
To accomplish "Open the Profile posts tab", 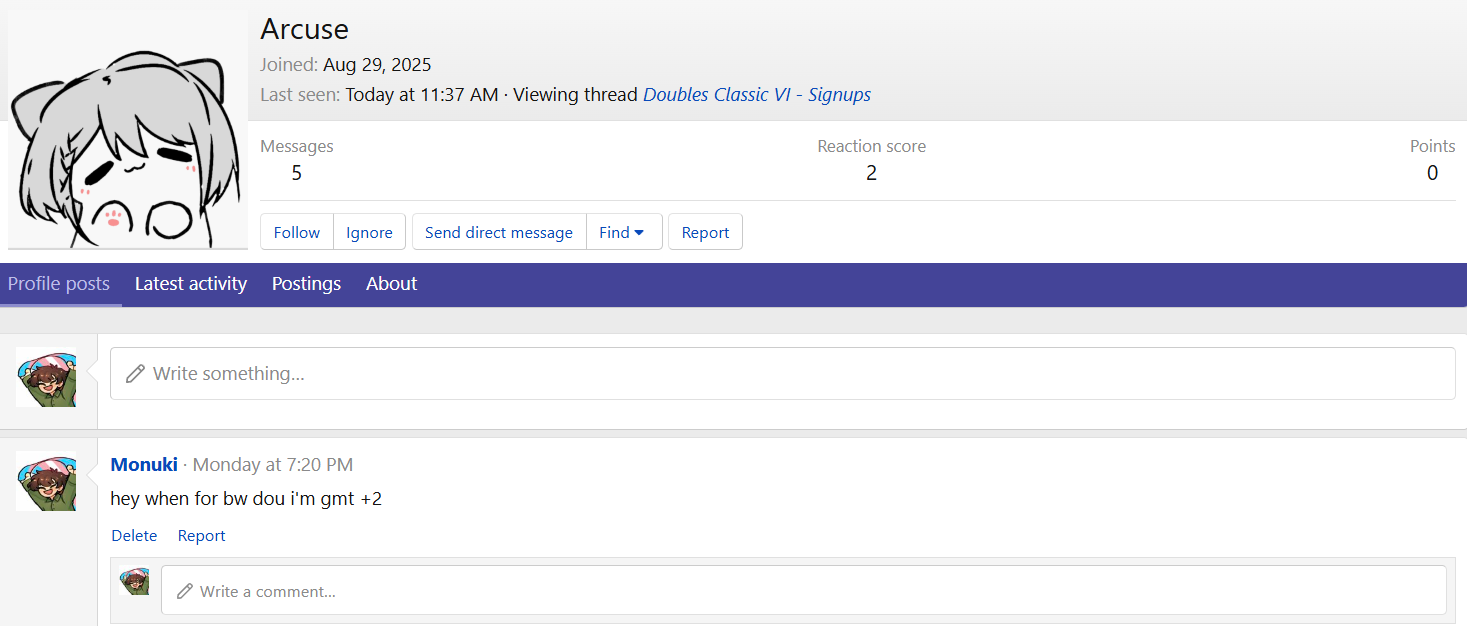I will (59, 284).
